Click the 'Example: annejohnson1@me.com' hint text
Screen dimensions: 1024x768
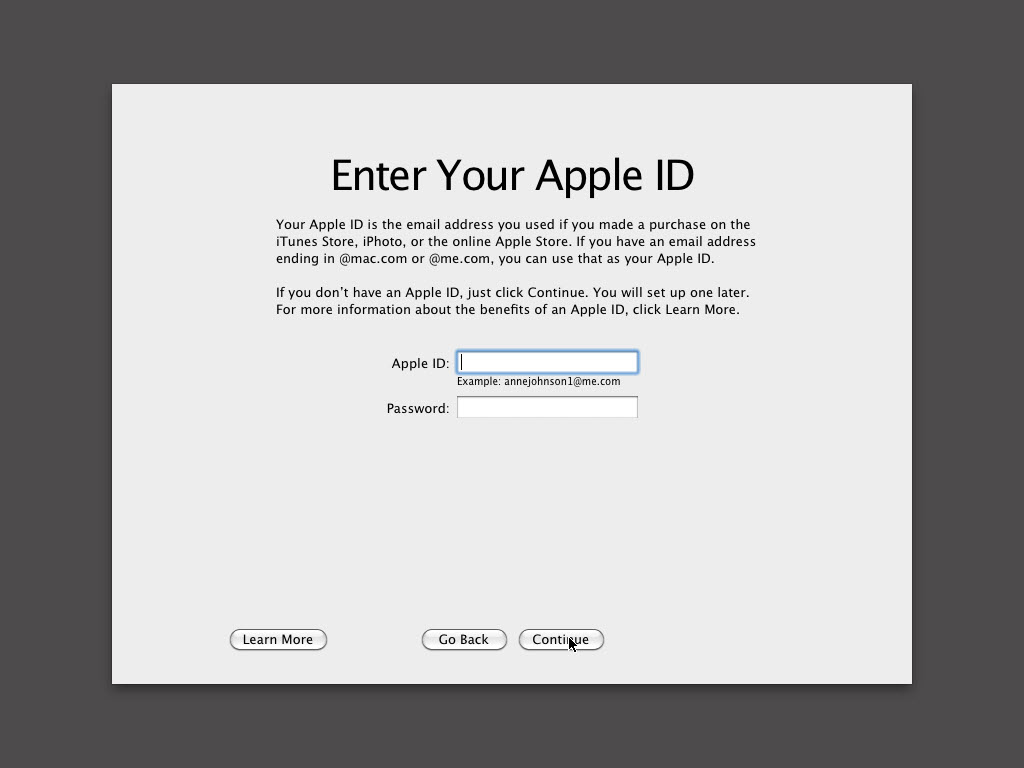tap(539, 381)
